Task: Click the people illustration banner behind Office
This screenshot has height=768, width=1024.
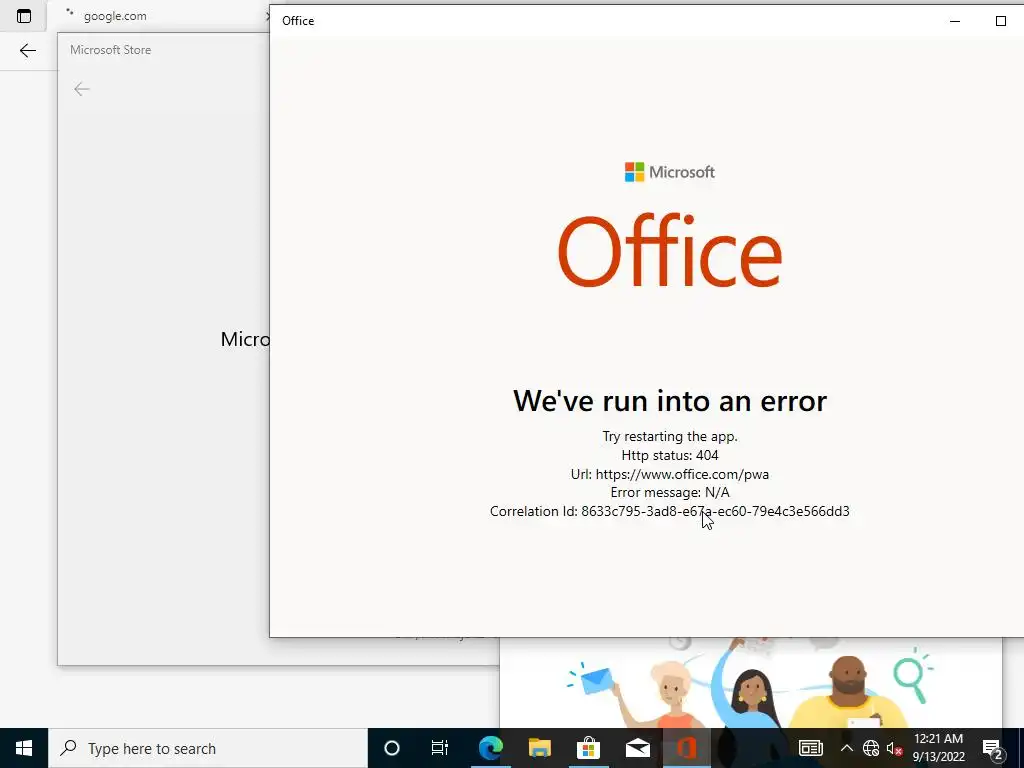Action: [x=751, y=683]
